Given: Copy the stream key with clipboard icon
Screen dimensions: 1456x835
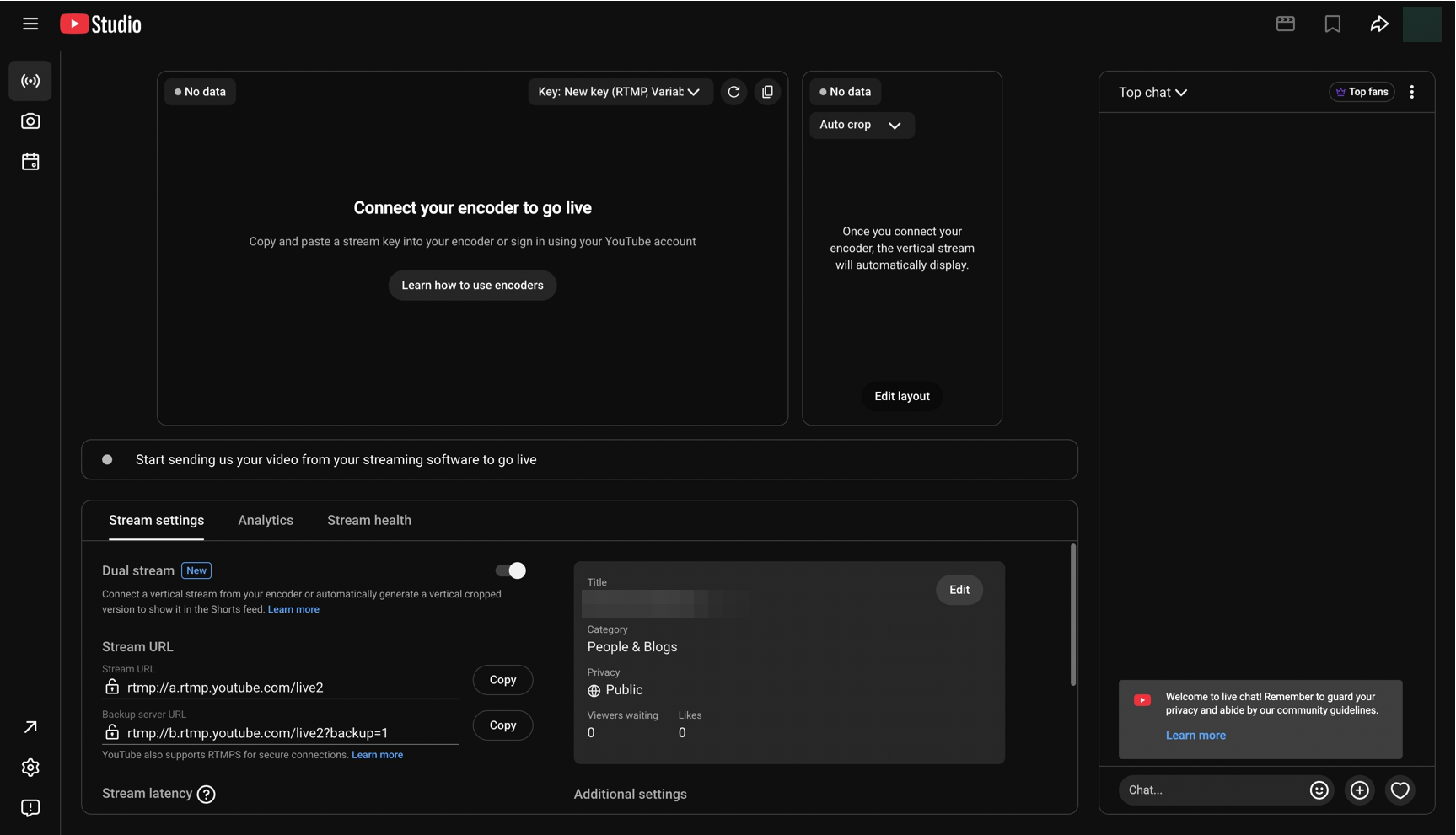Looking at the screenshot, I should (767, 92).
